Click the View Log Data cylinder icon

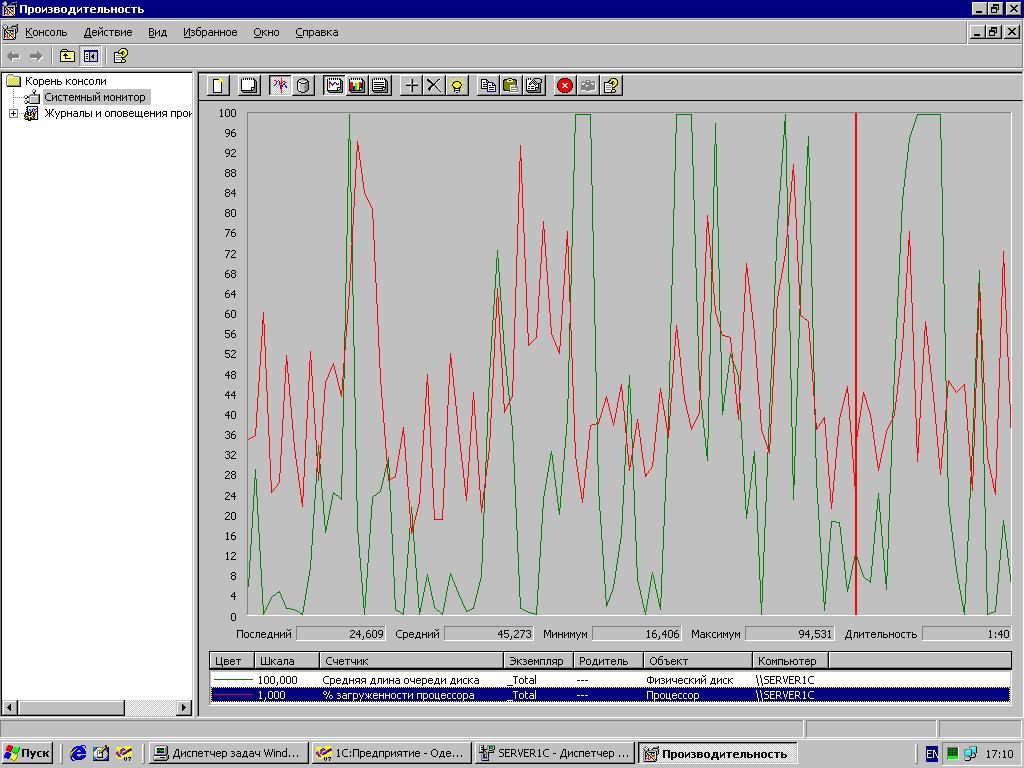coord(304,86)
